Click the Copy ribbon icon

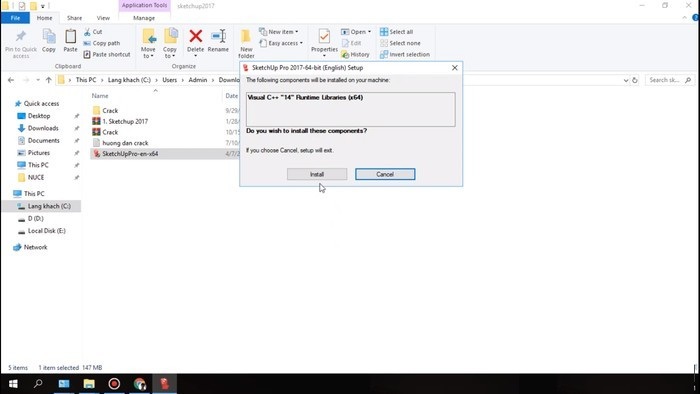(x=49, y=37)
